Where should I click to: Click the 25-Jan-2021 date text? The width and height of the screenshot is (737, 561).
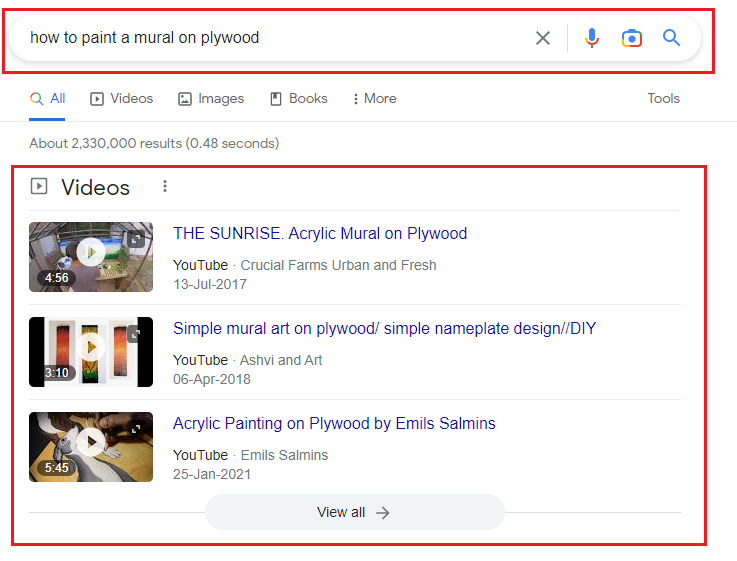212,474
